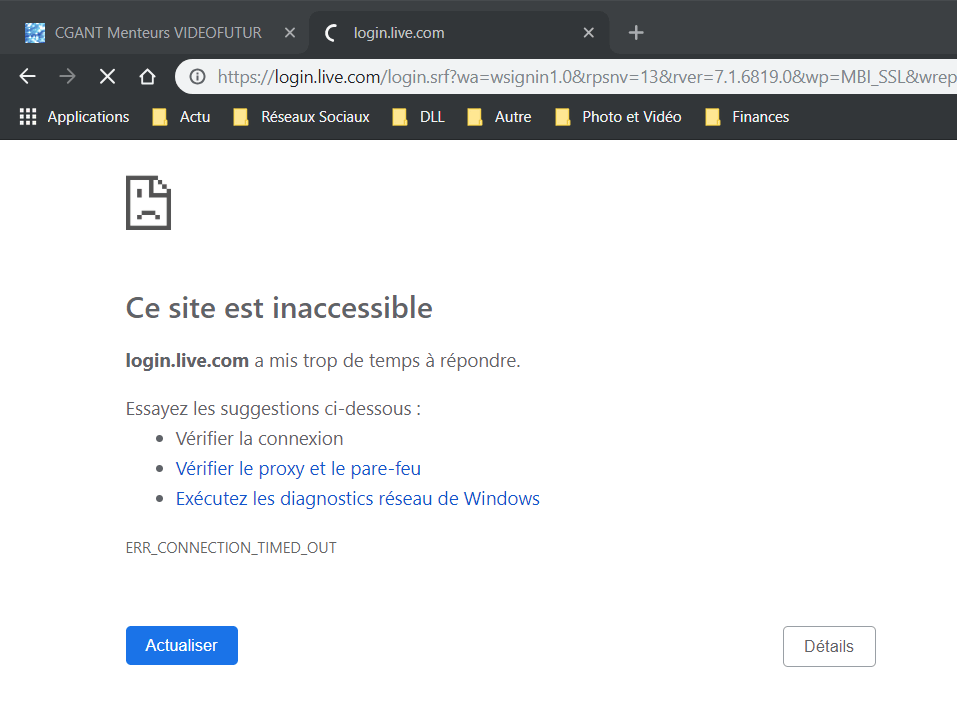Click the loading spinner on login.live.com tab

[331, 32]
